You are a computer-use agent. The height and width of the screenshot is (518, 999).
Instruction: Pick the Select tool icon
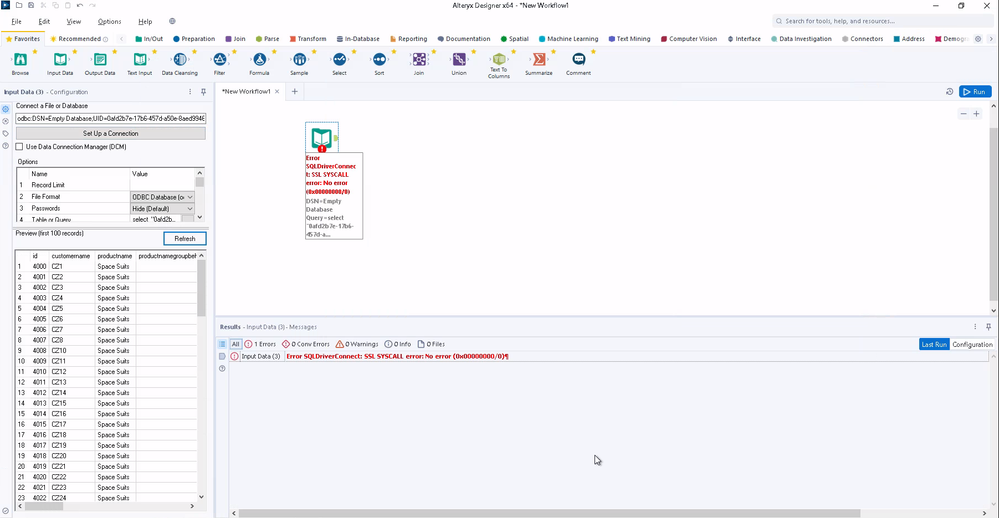(340, 60)
